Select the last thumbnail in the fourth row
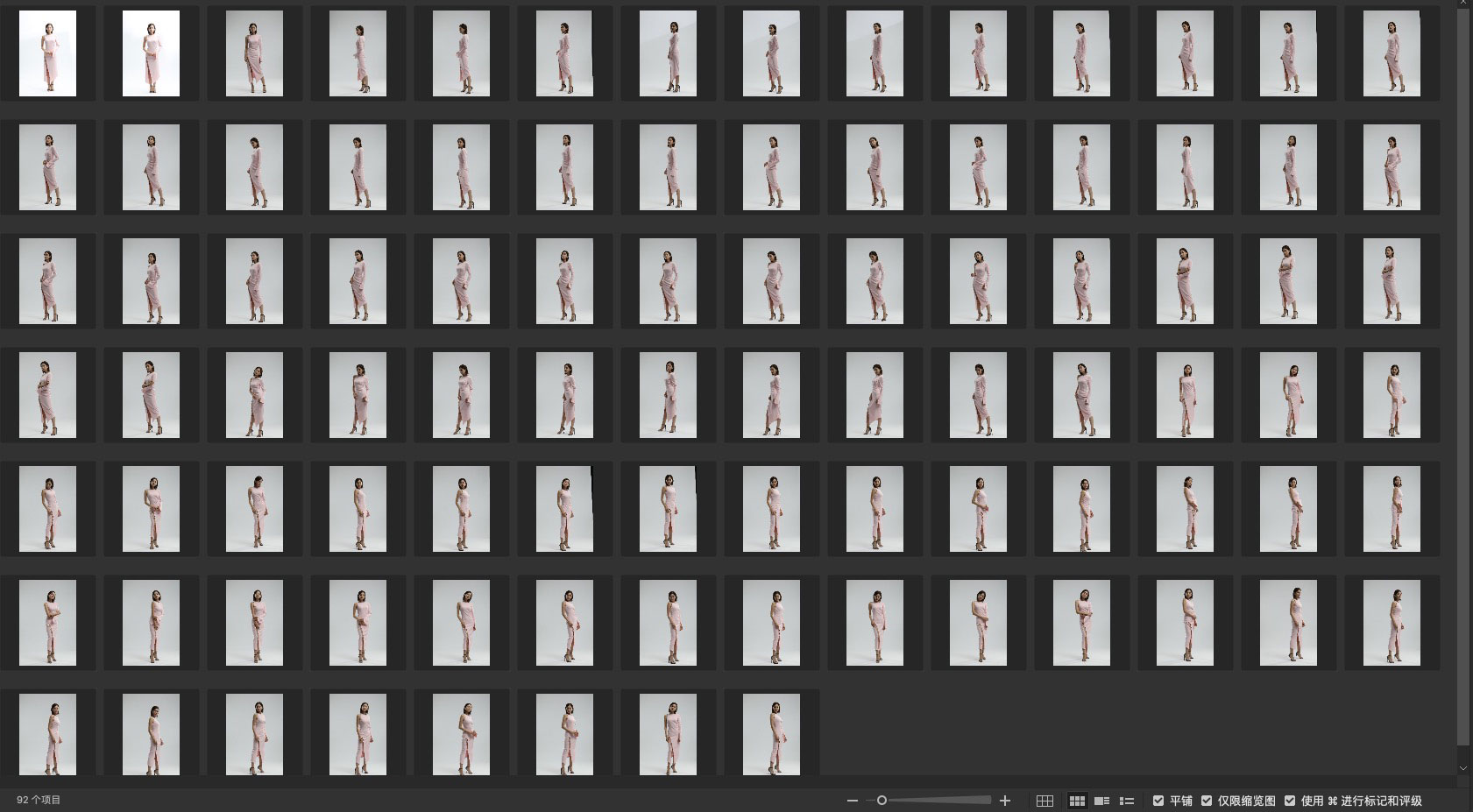Image resolution: width=1473 pixels, height=812 pixels. tap(1392, 395)
